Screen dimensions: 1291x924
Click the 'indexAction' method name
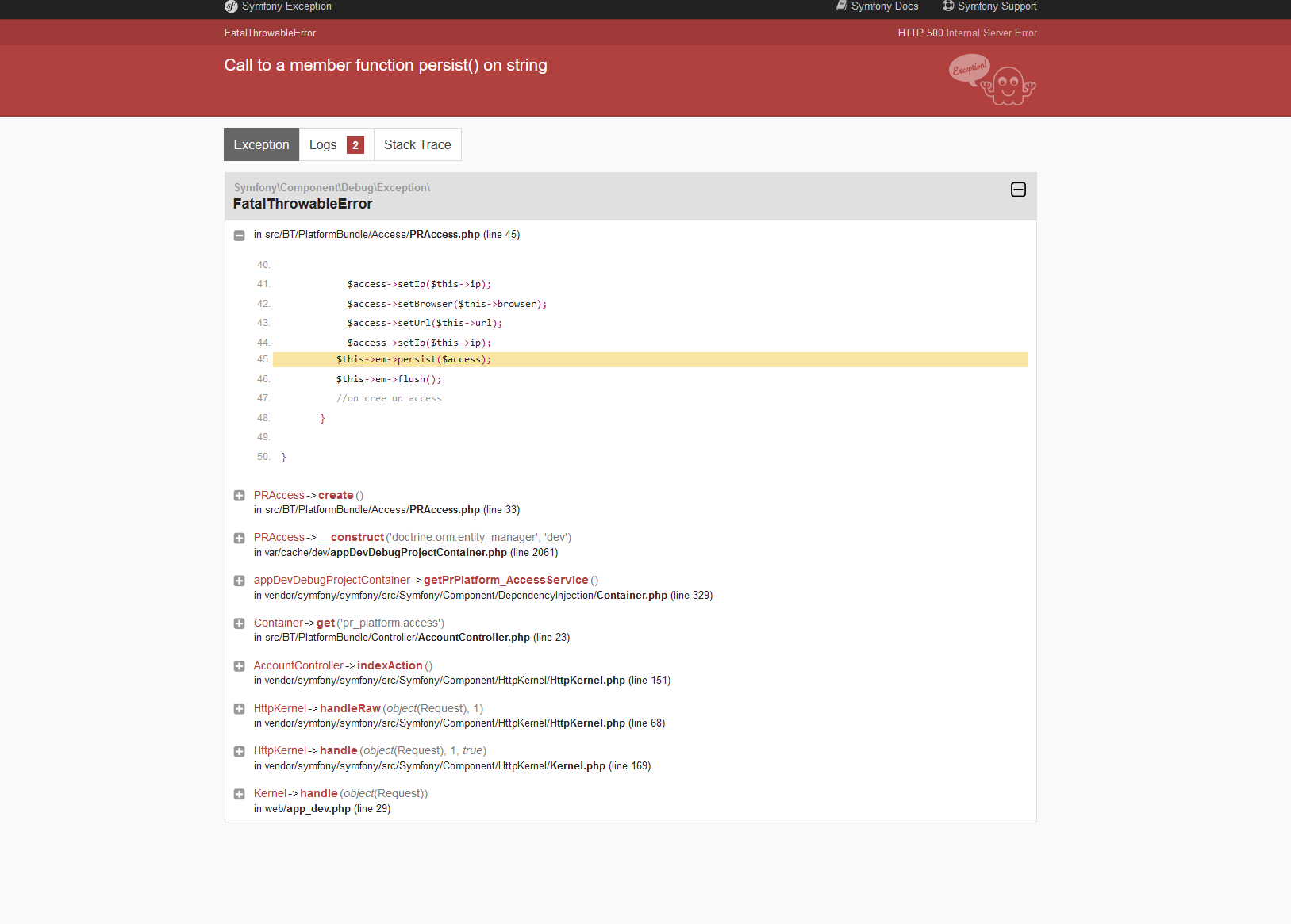(390, 665)
